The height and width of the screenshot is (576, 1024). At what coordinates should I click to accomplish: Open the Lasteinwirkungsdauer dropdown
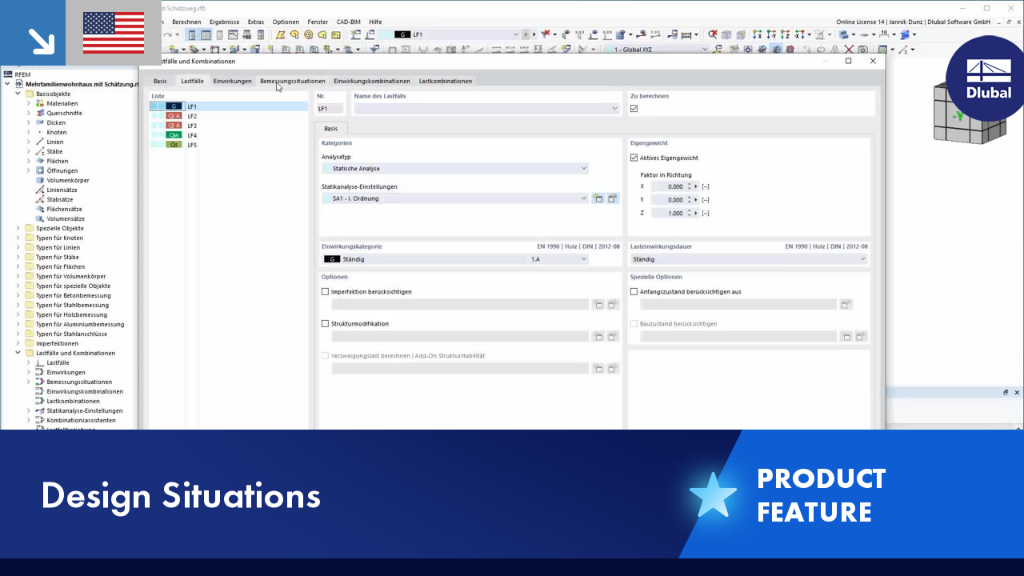749,259
